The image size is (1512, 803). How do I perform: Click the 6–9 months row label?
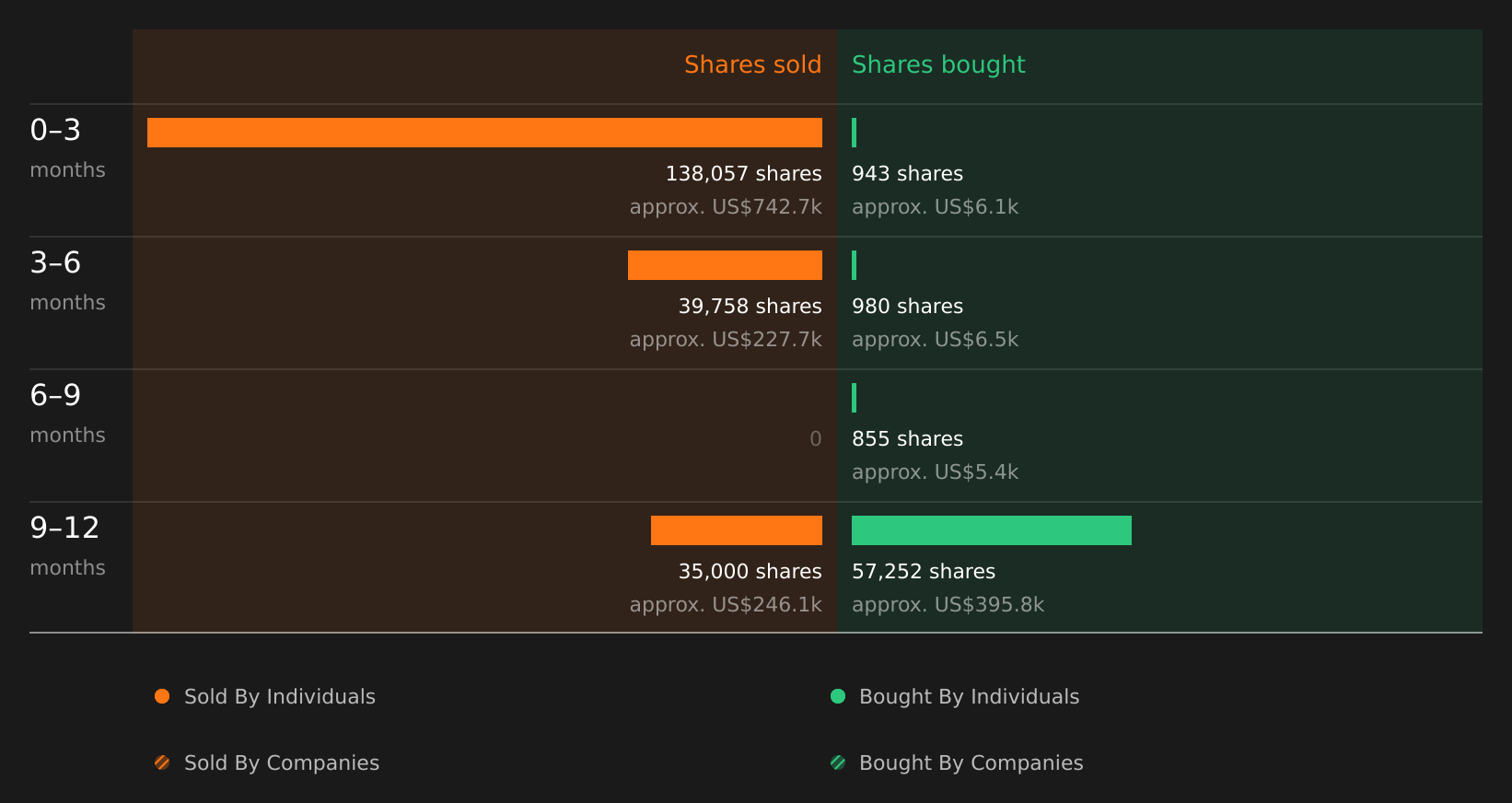67,413
